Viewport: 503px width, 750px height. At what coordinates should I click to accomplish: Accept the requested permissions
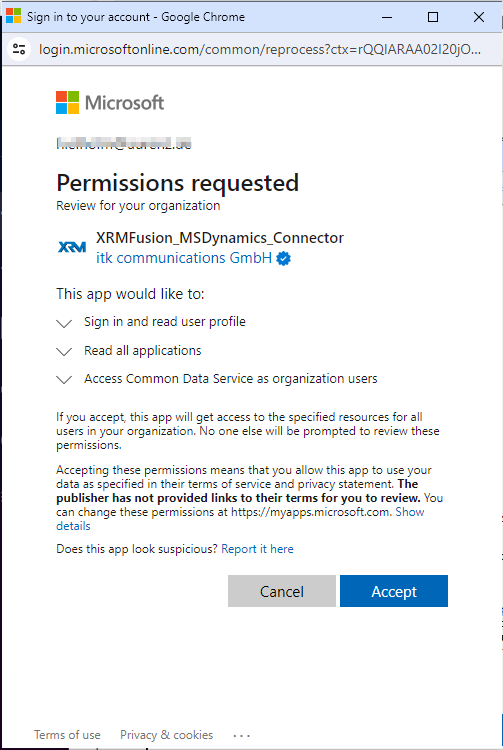pos(394,591)
